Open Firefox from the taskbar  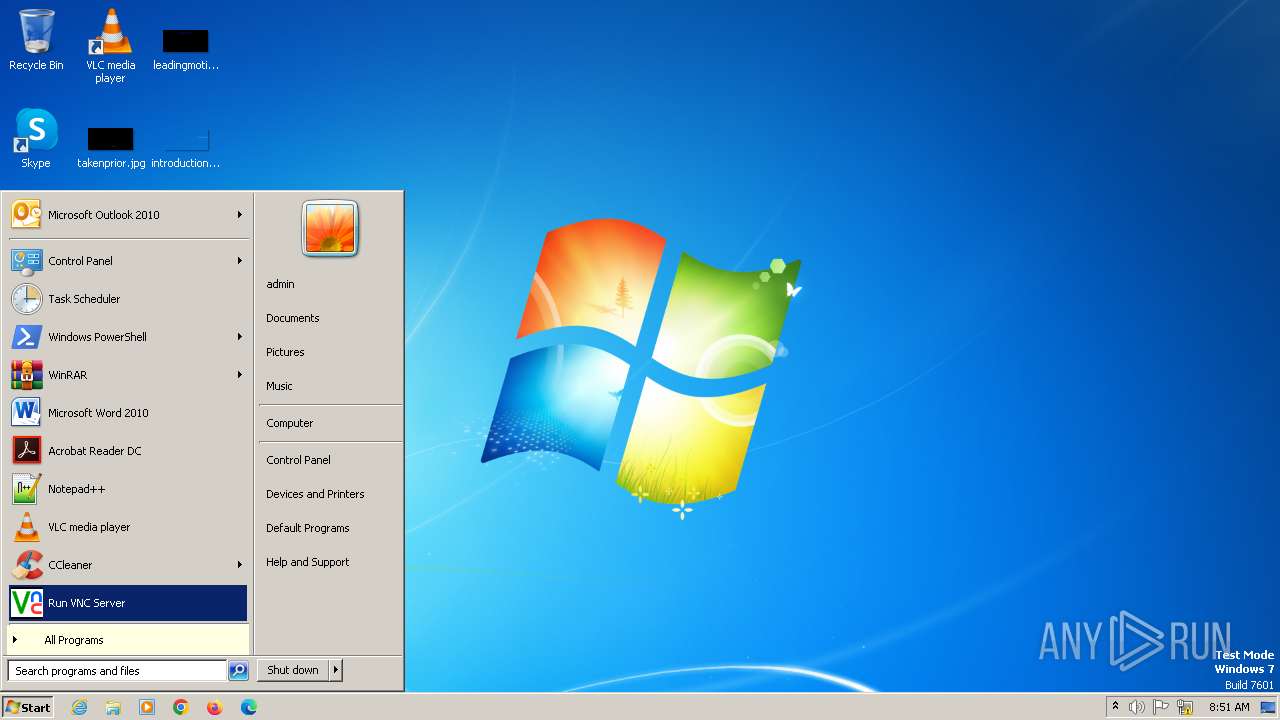click(215, 707)
